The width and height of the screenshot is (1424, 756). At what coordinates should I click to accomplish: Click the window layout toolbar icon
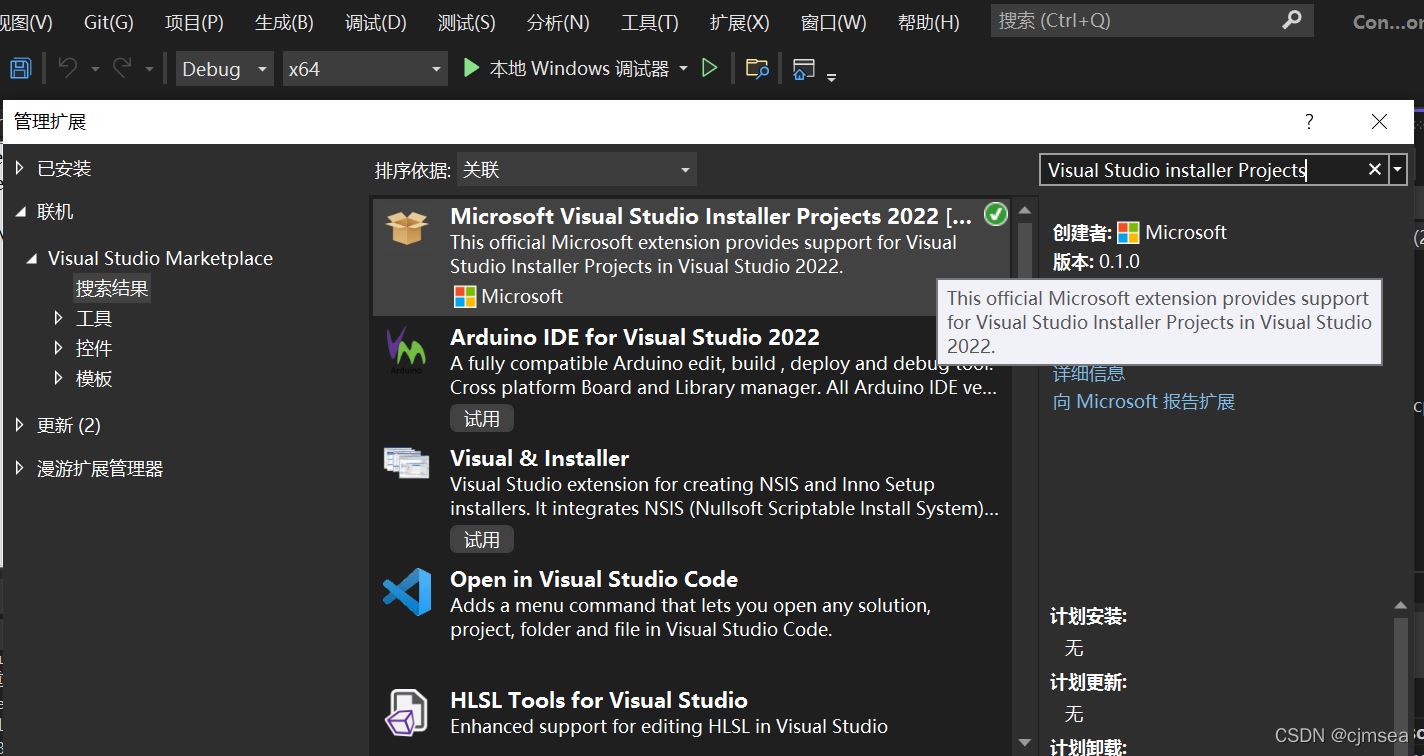(803, 68)
